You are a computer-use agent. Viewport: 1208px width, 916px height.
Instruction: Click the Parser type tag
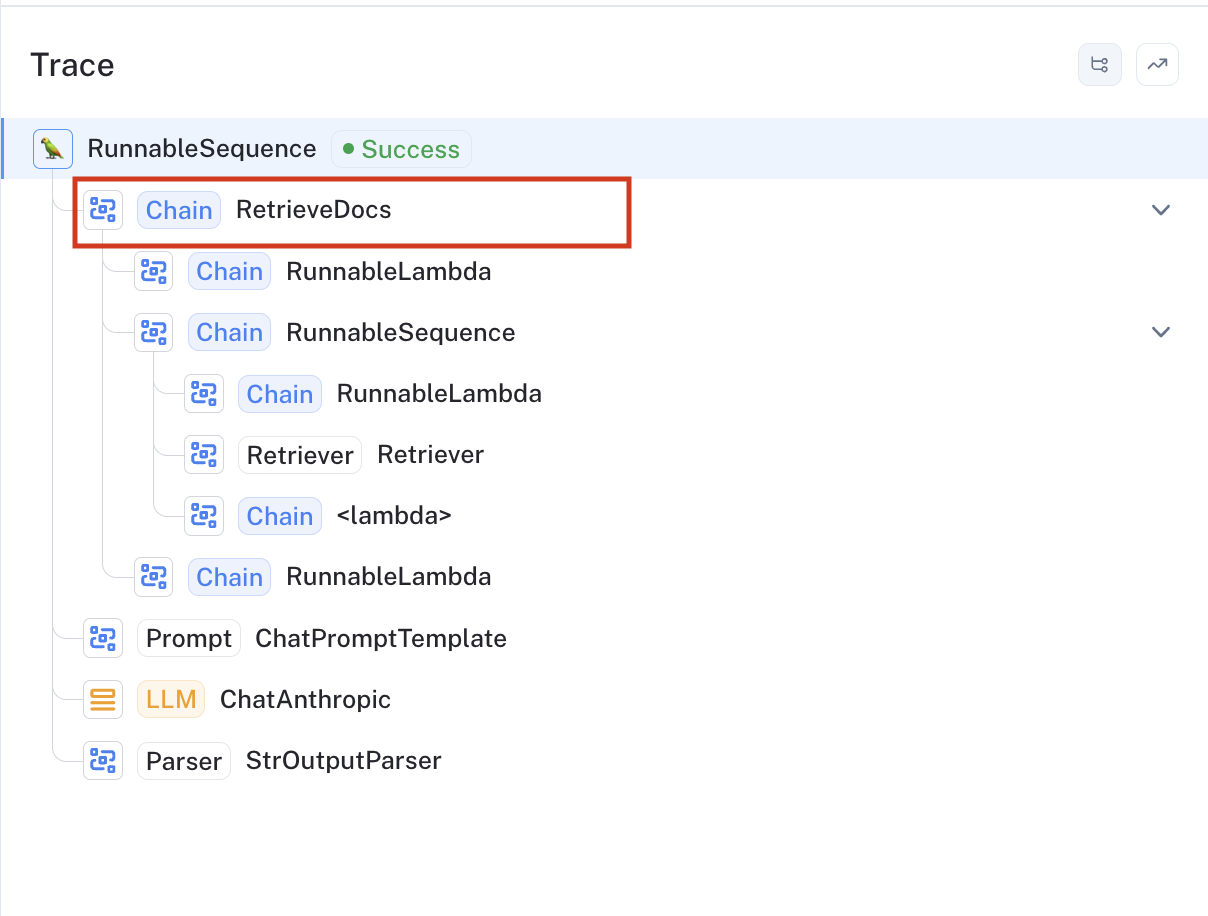pos(184,761)
